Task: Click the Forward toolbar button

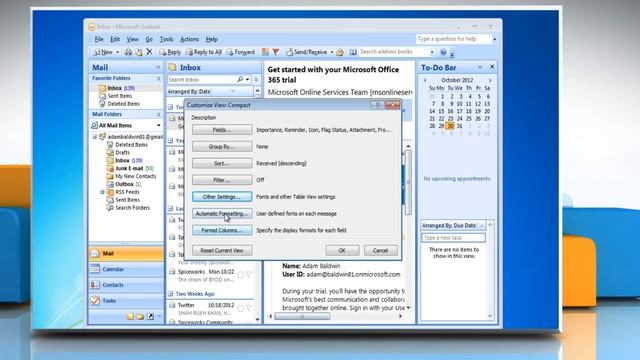Action: [240, 52]
